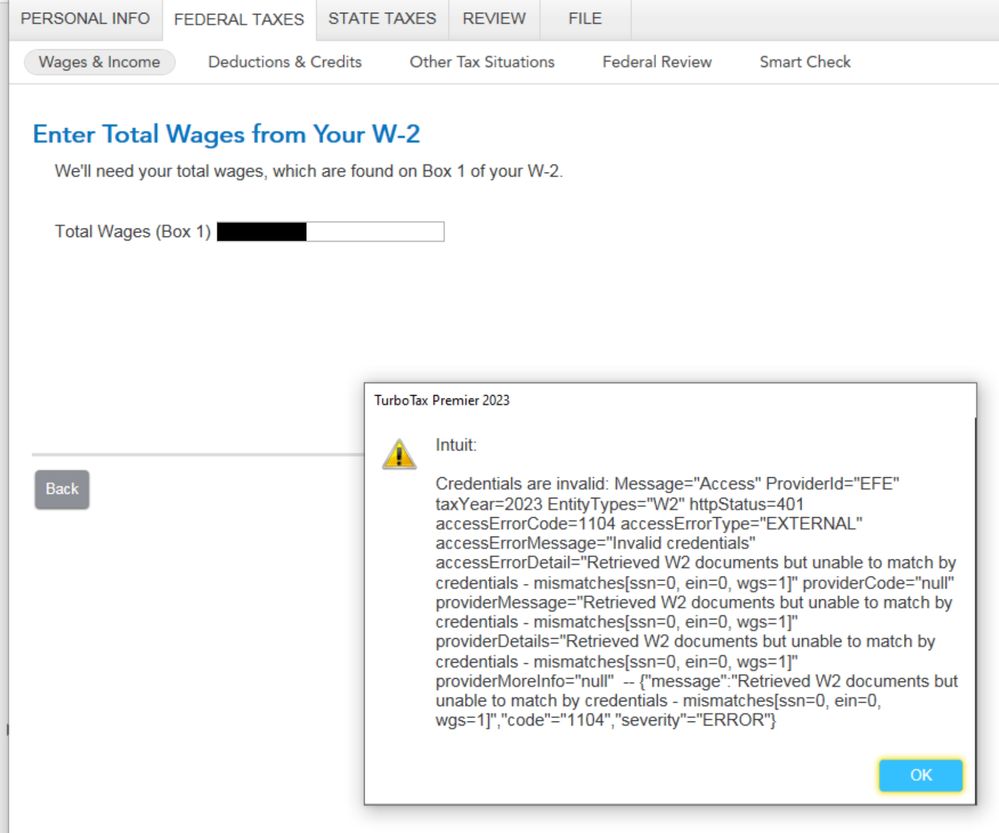The height and width of the screenshot is (833, 999).
Task: Dismiss the error dialog with OK
Action: coord(921,775)
